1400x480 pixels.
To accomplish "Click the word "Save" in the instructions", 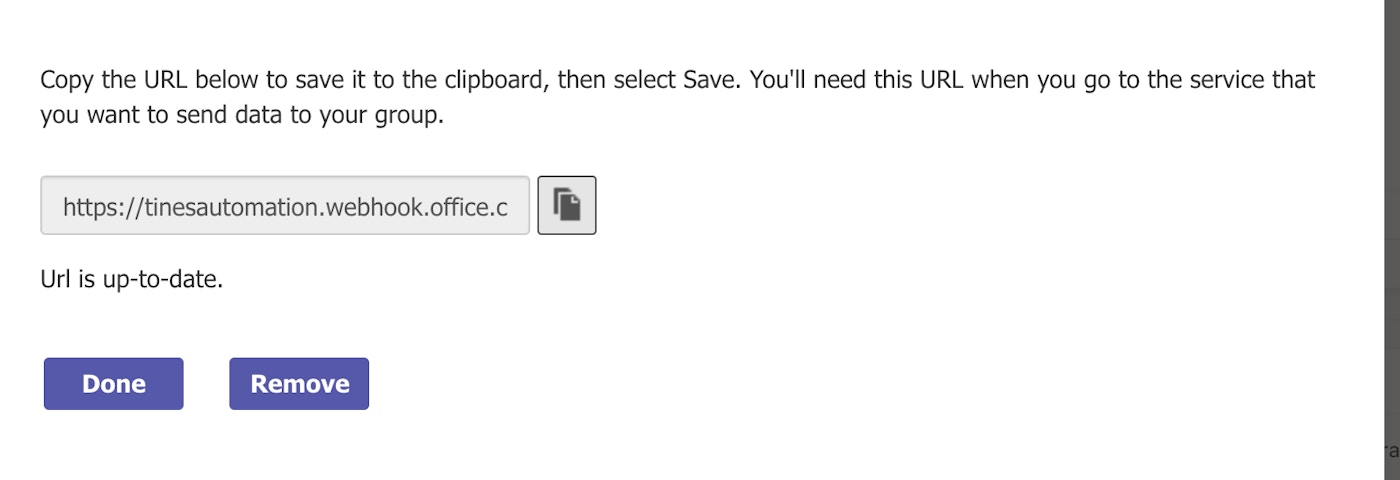I will click(x=710, y=80).
